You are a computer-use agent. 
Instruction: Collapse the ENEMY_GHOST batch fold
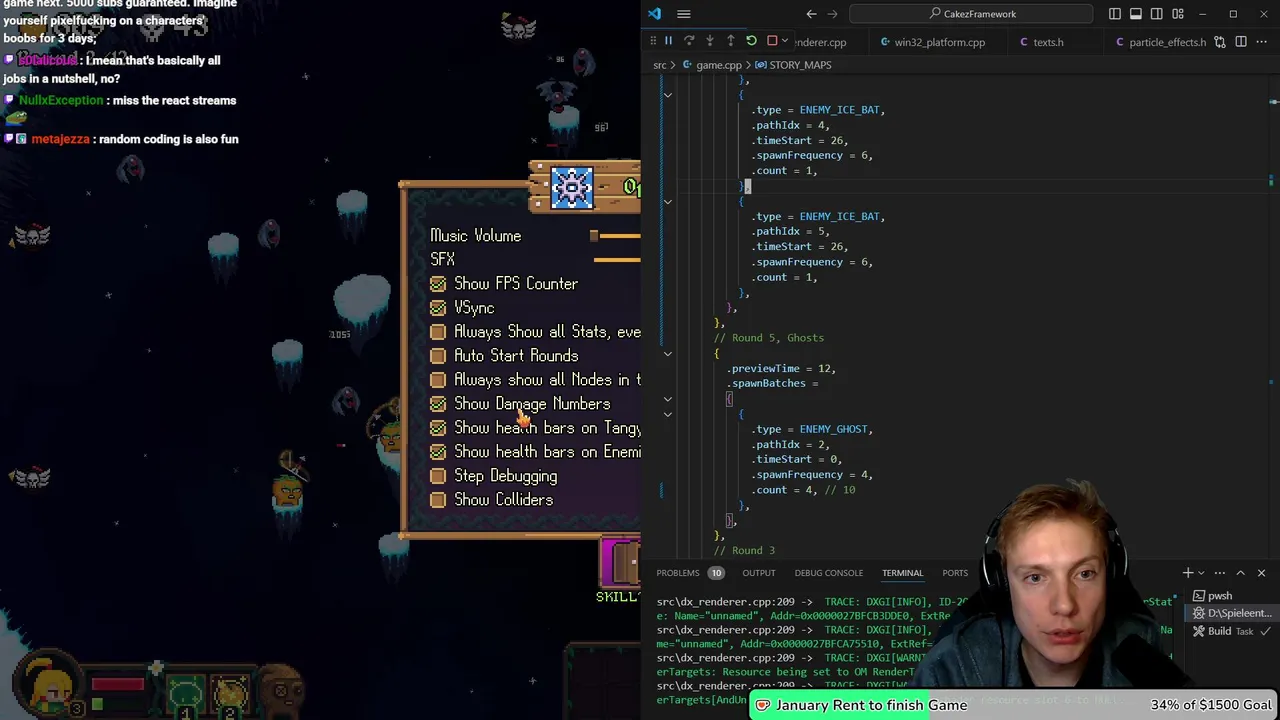tap(668, 414)
